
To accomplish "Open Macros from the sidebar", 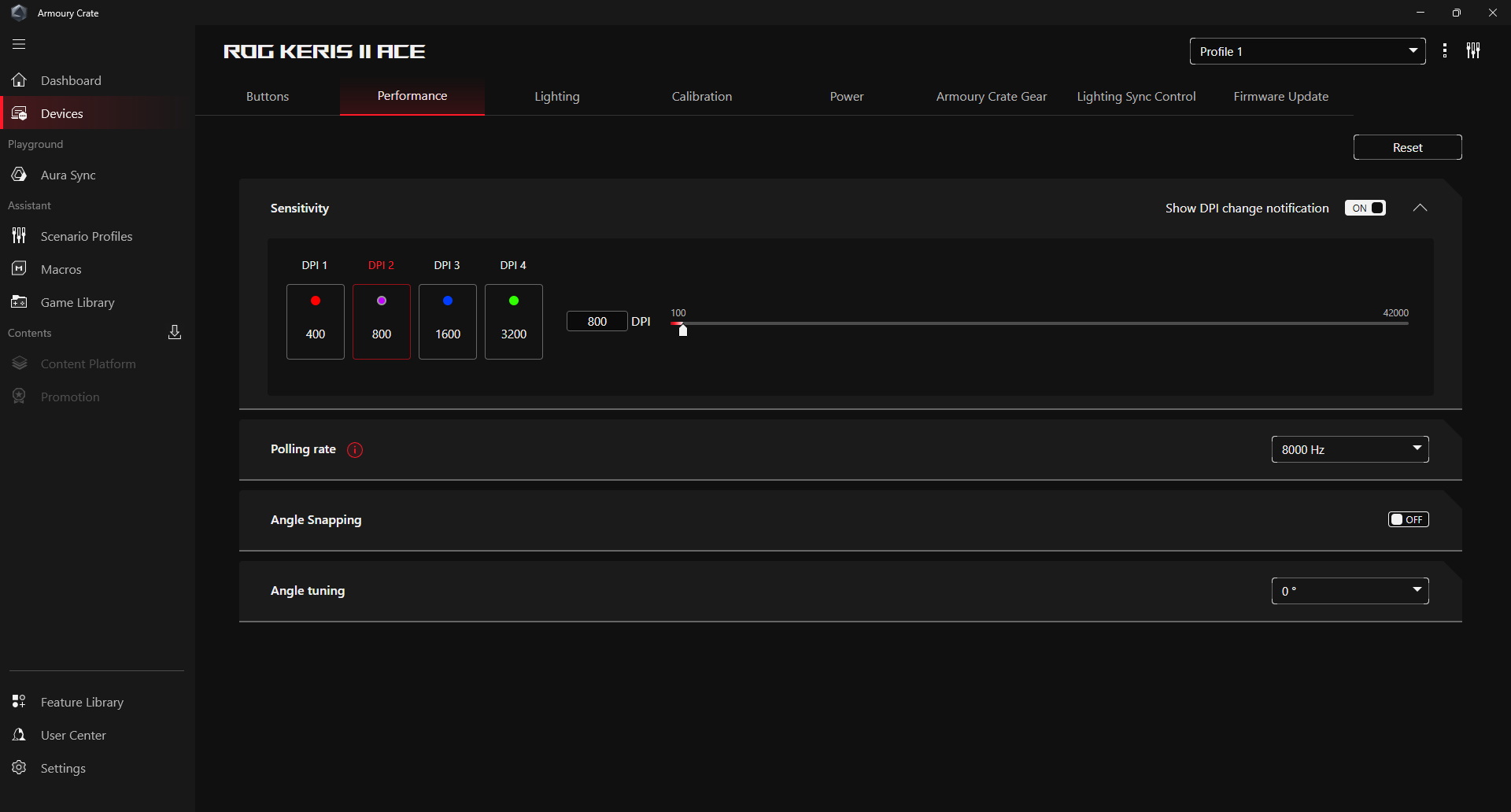I will point(98,269).
